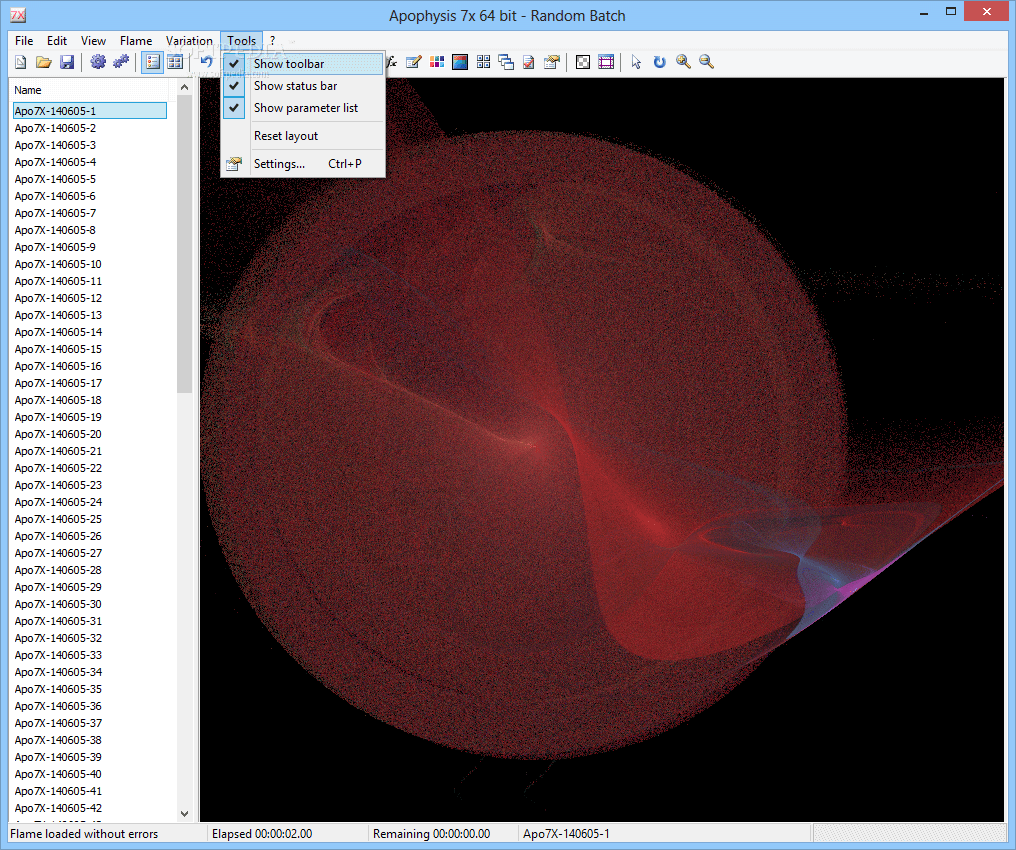Open the gradient picture icon
This screenshot has height=850, width=1016.
(460, 62)
